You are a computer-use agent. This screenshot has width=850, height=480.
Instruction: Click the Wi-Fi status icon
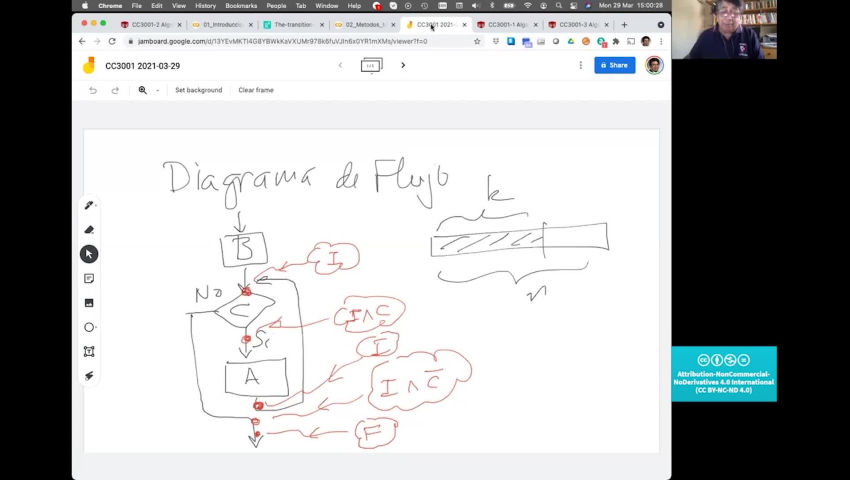coord(527,5)
